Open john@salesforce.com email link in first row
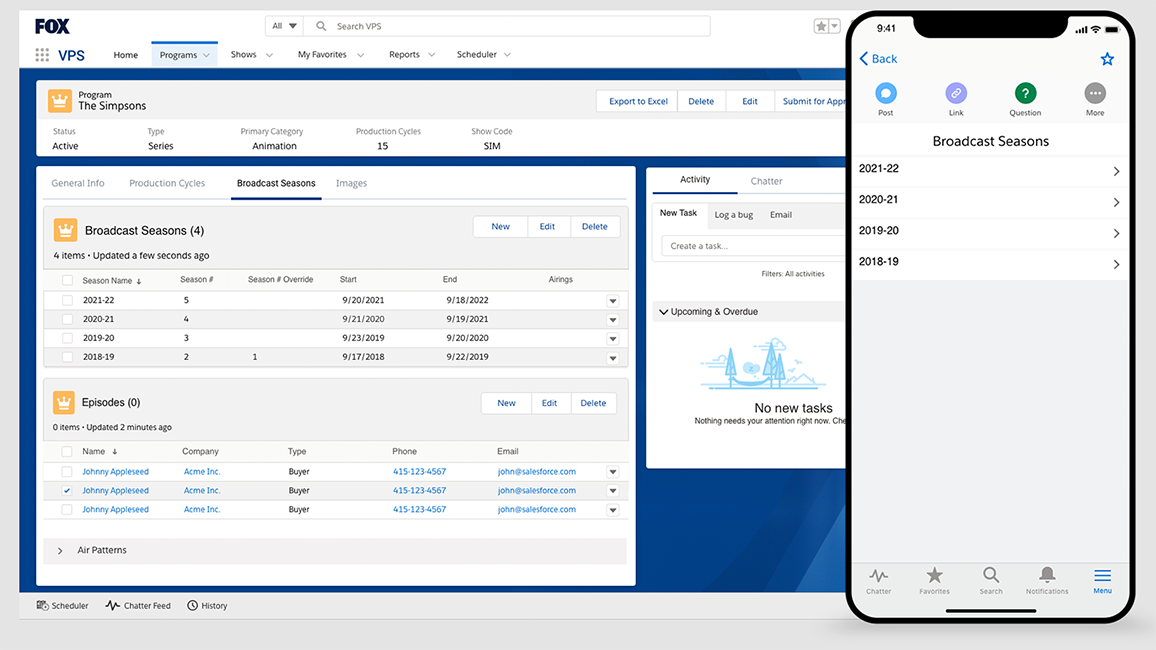This screenshot has height=650, width=1156. click(x=537, y=471)
